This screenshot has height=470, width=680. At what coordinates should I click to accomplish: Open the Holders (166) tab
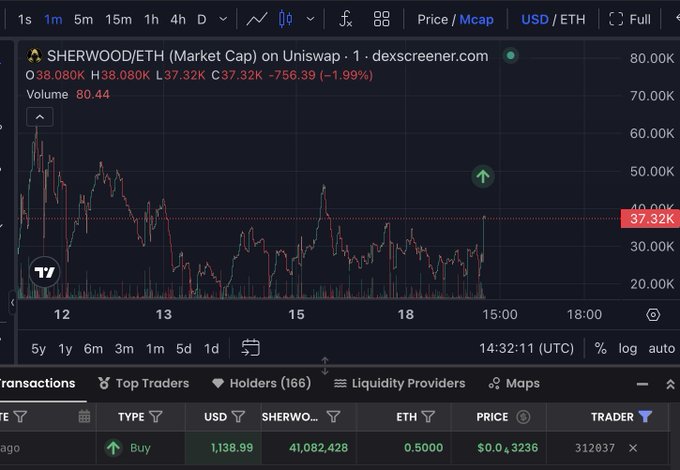coord(262,383)
